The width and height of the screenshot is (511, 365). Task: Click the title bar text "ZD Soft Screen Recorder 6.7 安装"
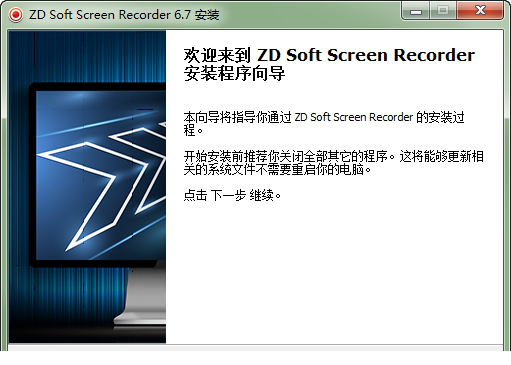point(124,15)
